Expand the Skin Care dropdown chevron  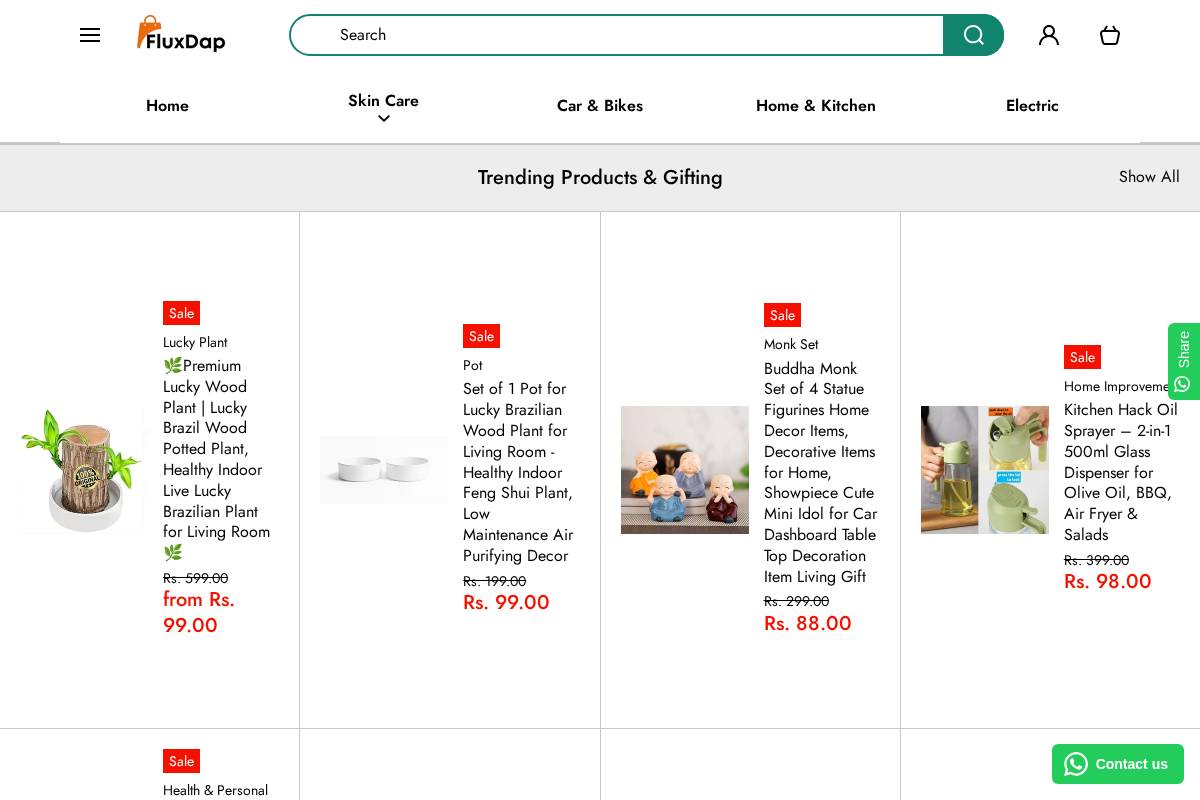pyautogui.click(x=383, y=119)
